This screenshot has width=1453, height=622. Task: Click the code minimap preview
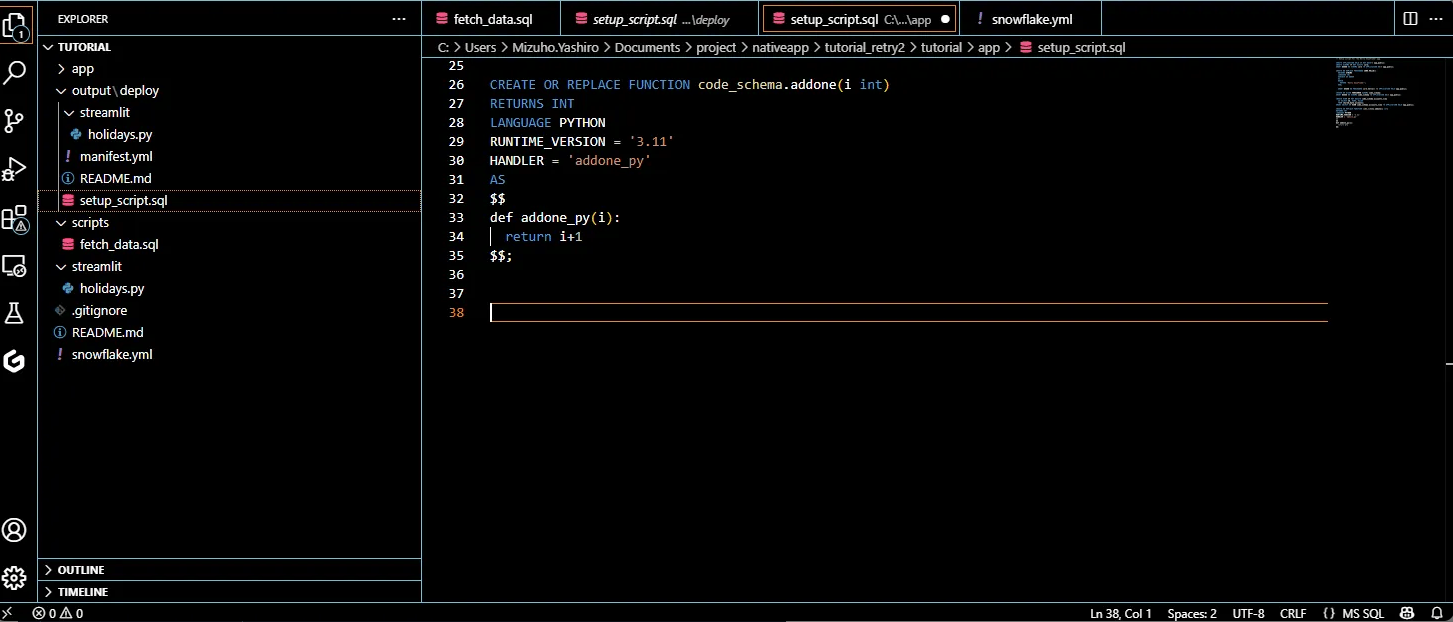coord(1376,93)
